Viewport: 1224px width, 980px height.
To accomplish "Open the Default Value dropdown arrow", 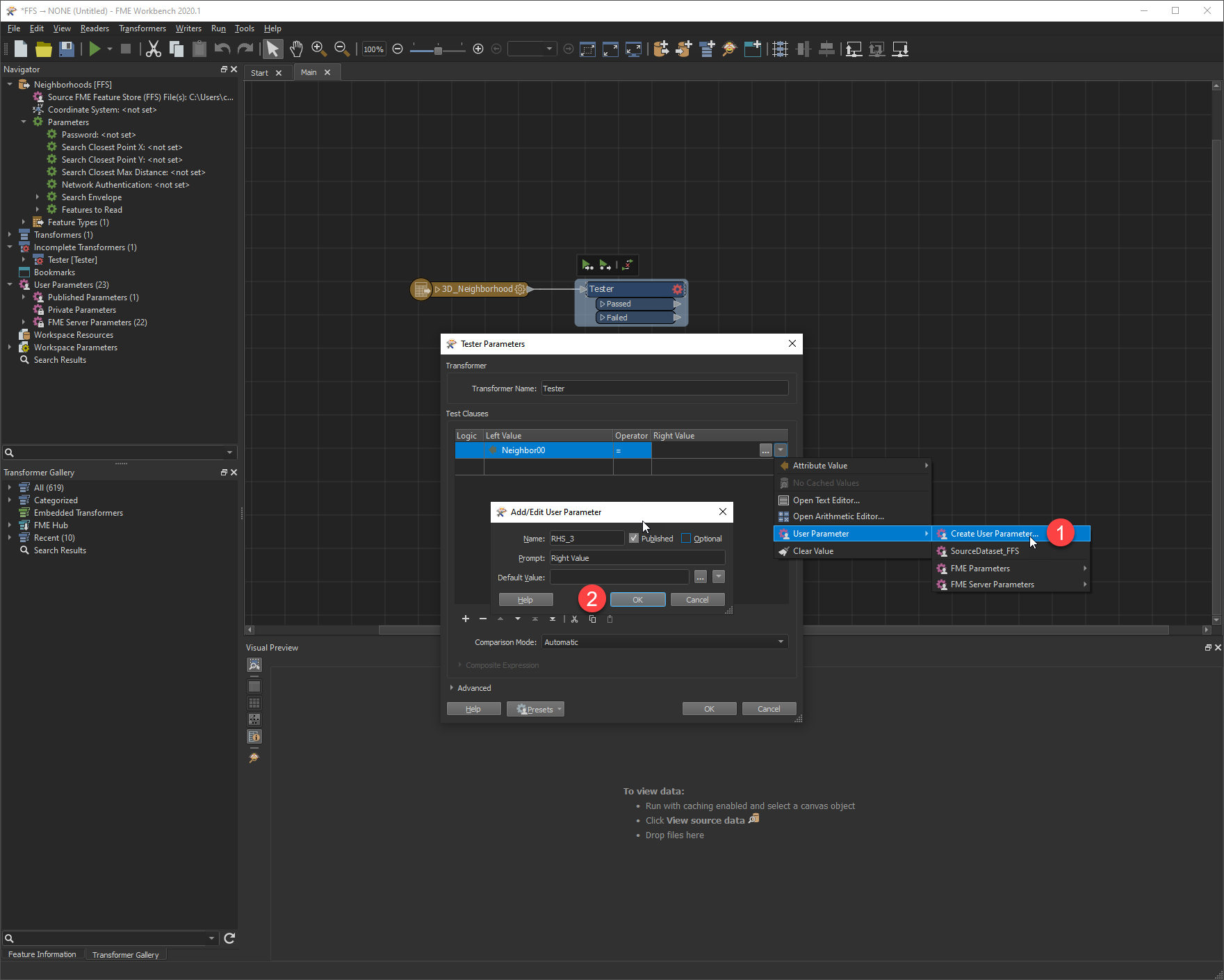I will coord(719,577).
